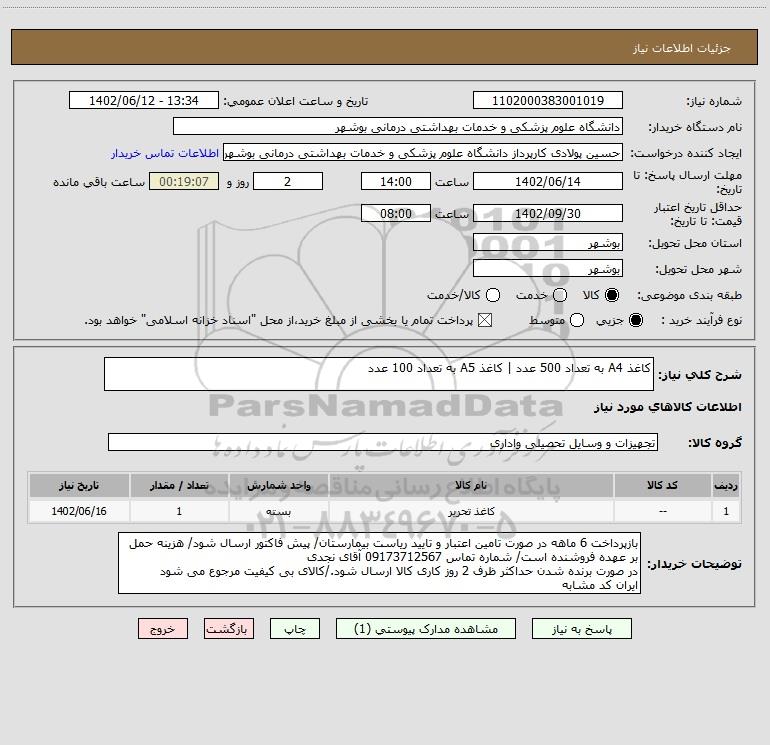This screenshot has width=770, height=745.
Task: Choose the جزیی purchase process option
Action: [635, 320]
